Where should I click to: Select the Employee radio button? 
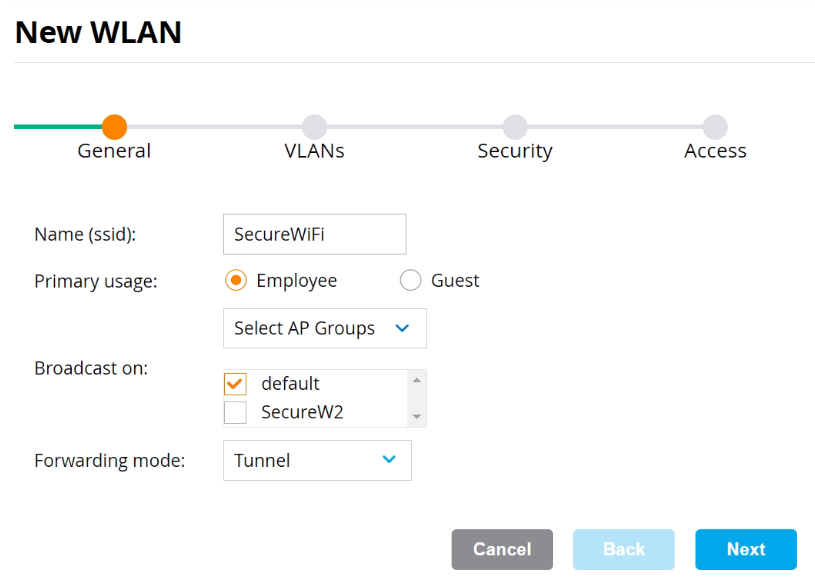[x=236, y=281]
